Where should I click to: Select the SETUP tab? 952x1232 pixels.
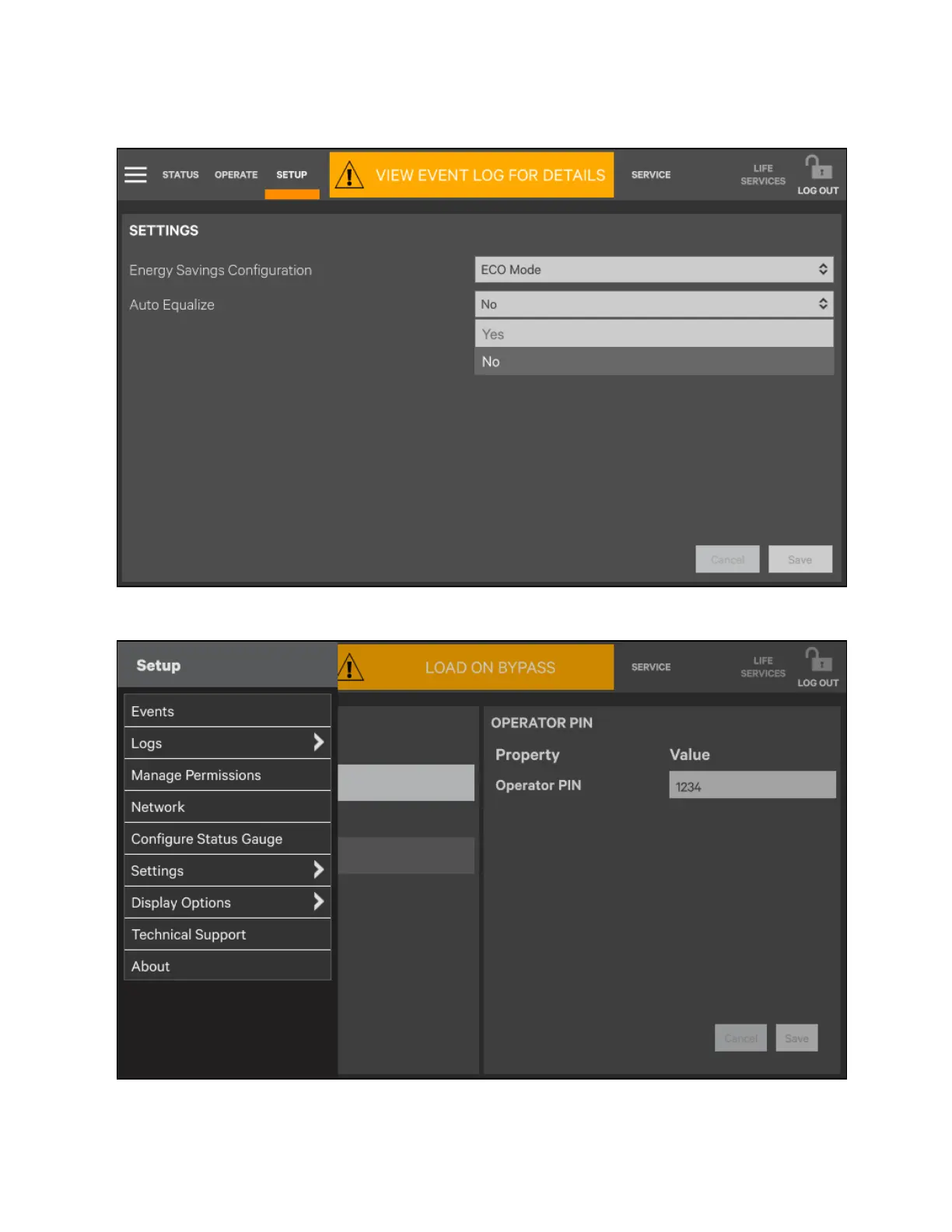pyautogui.click(x=292, y=175)
